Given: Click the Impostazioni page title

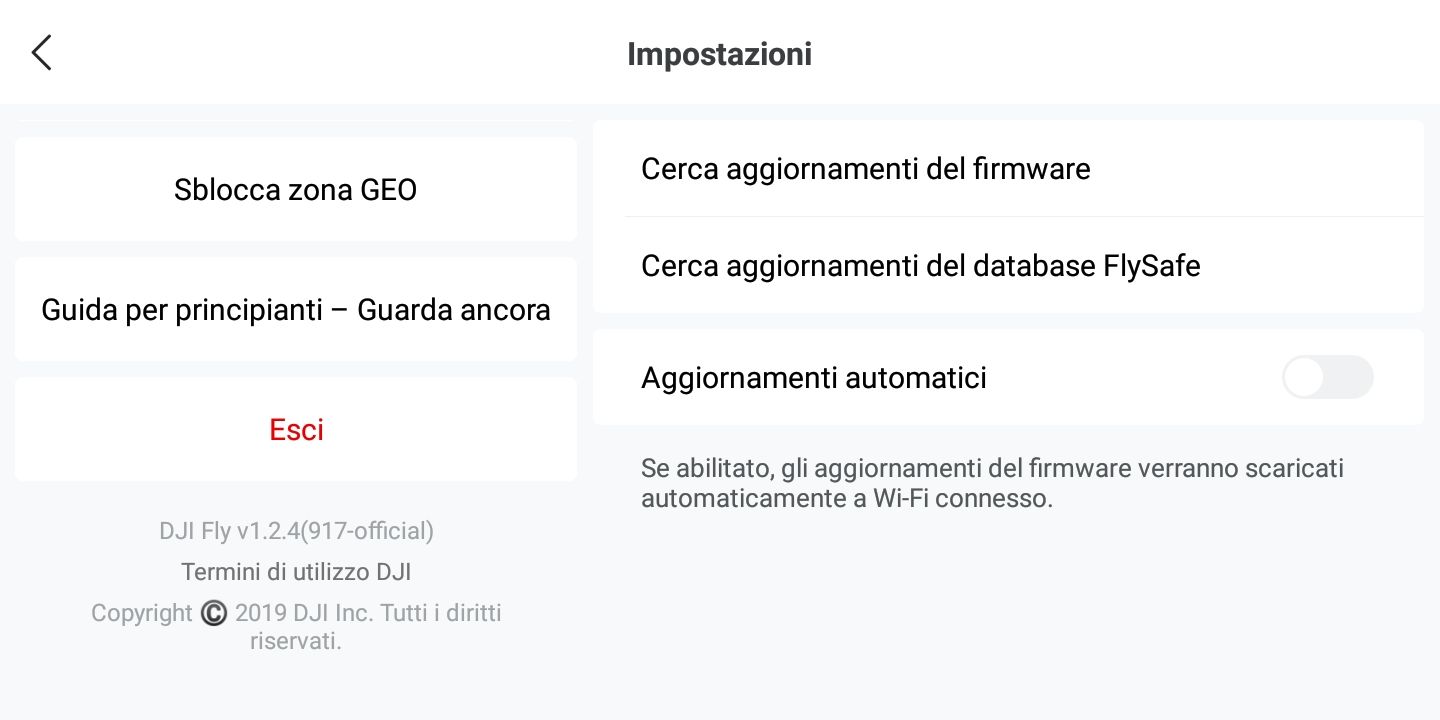Looking at the screenshot, I should click(x=719, y=54).
